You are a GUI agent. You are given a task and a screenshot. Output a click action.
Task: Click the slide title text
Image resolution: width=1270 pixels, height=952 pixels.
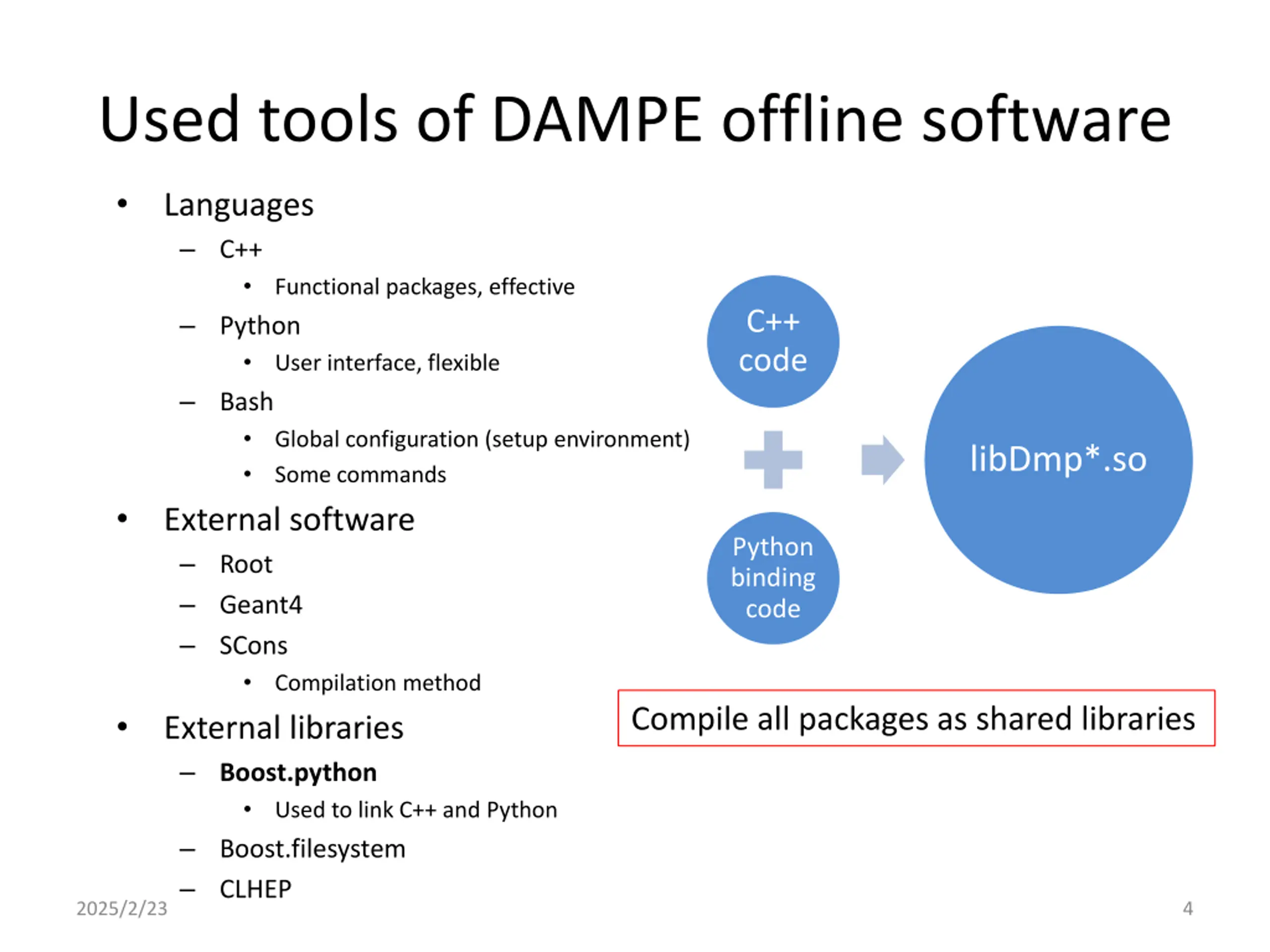click(635, 119)
